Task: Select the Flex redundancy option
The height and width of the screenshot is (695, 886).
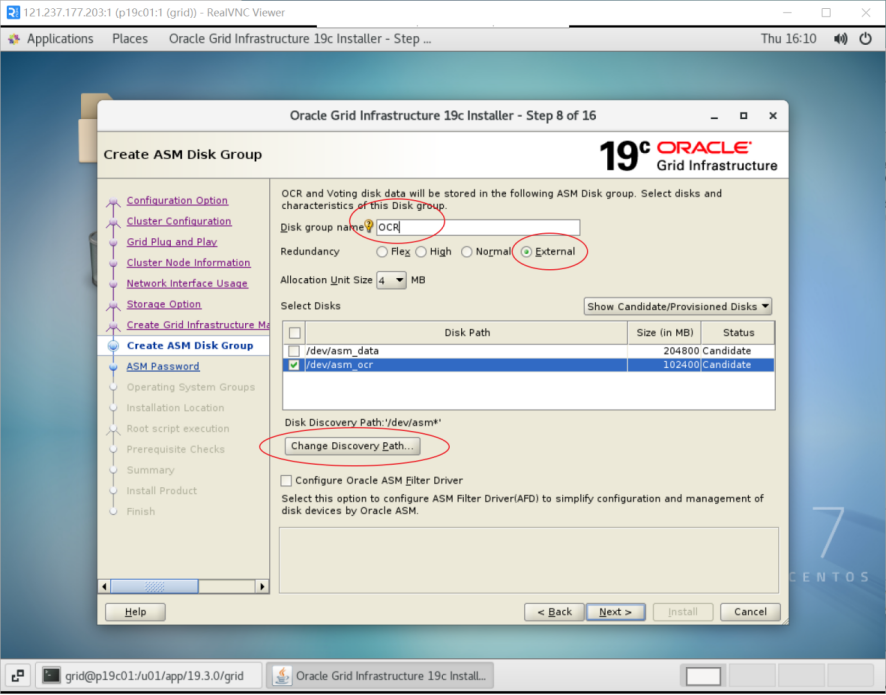Action: click(382, 252)
